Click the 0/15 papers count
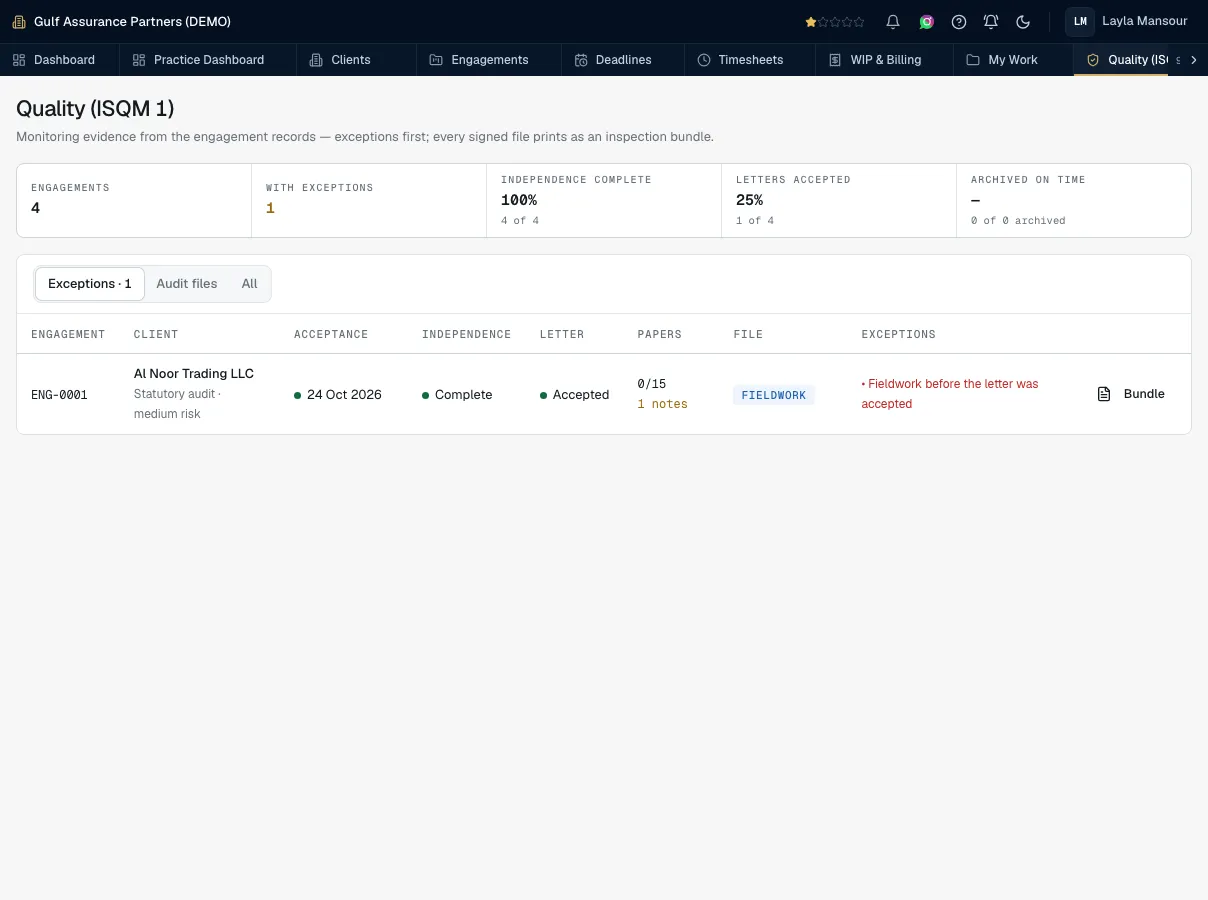This screenshot has height=900, width=1208. 651,384
